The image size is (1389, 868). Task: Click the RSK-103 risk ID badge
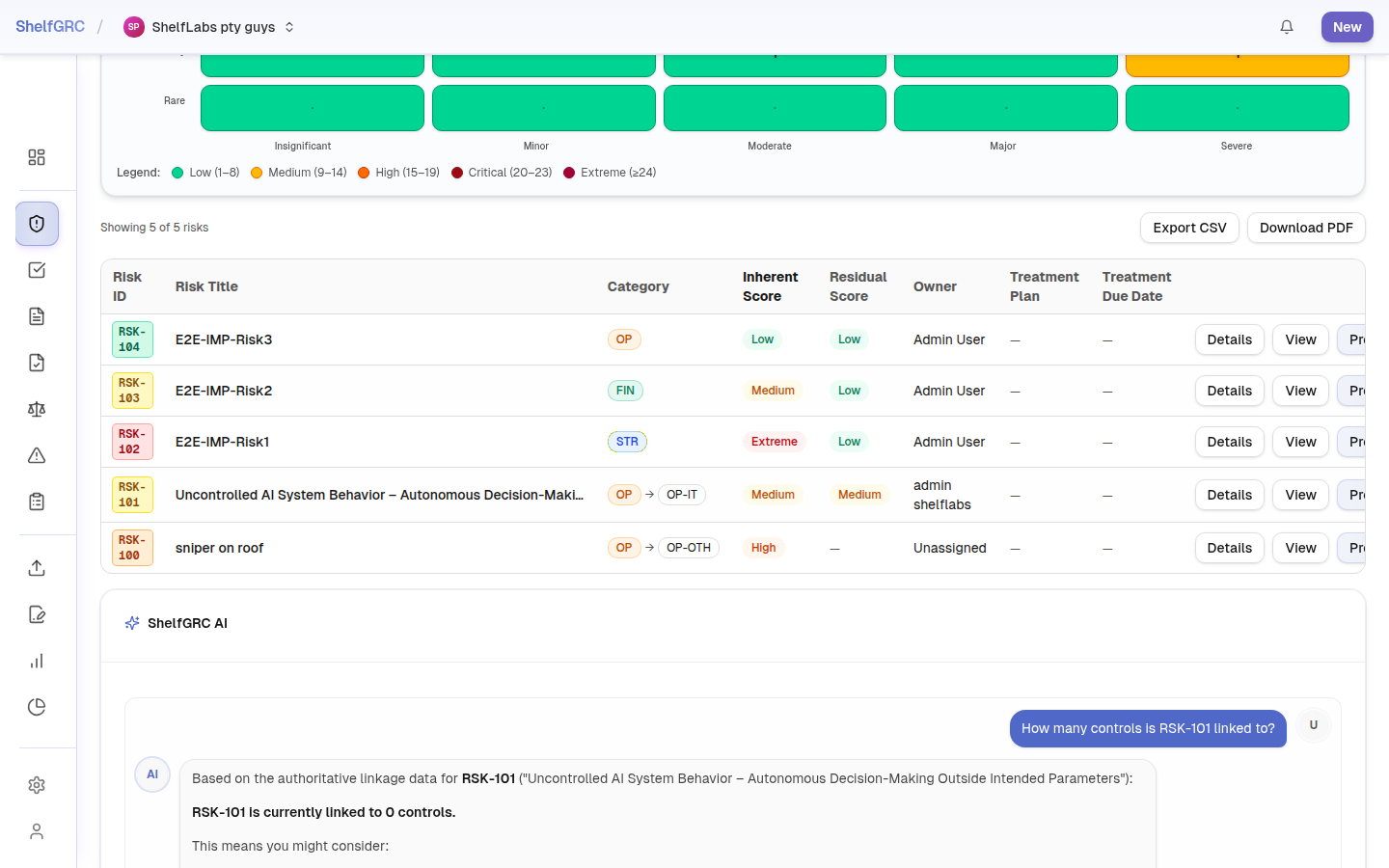click(132, 391)
